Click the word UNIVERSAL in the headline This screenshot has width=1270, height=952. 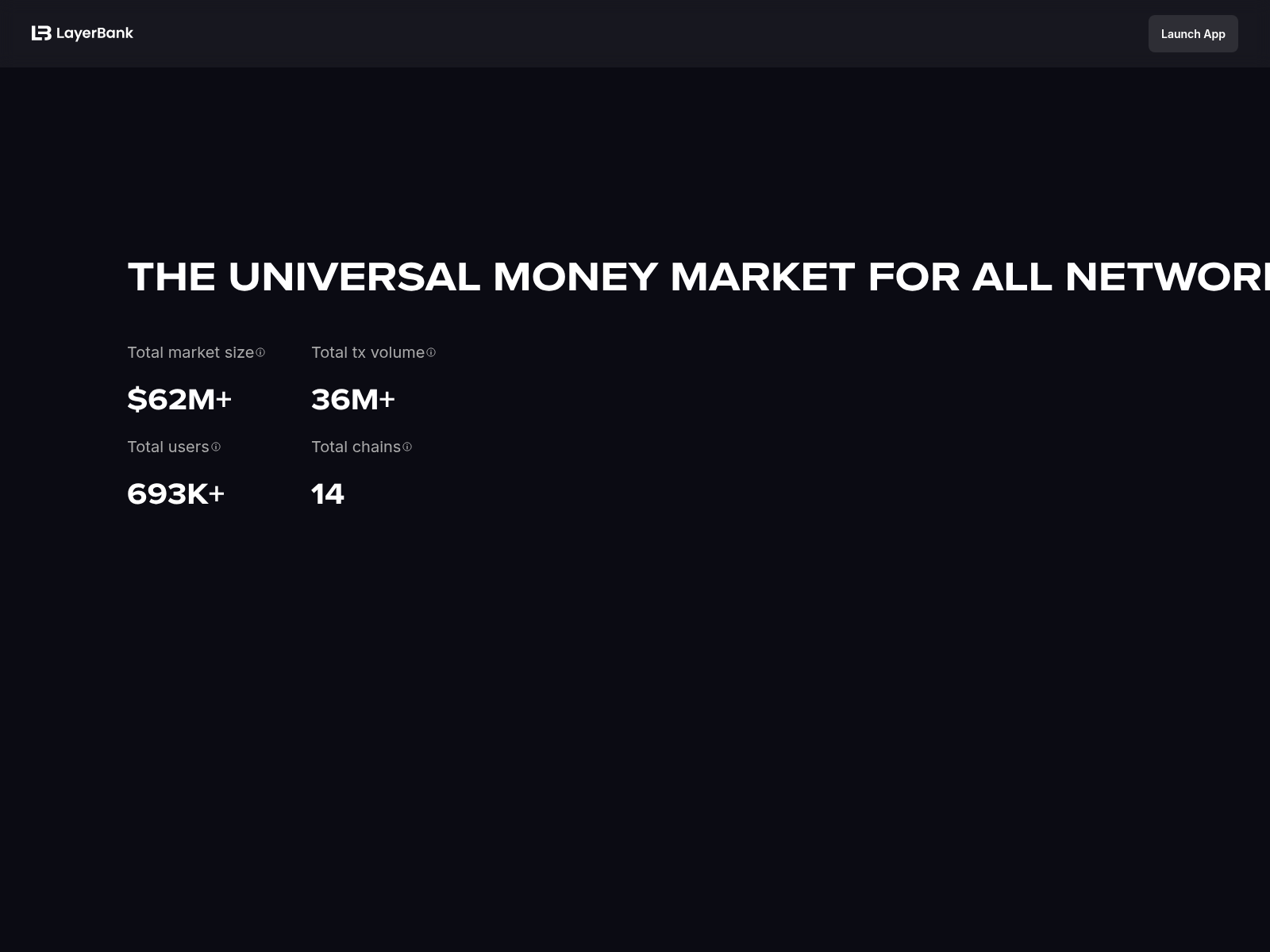pyautogui.click(x=354, y=277)
